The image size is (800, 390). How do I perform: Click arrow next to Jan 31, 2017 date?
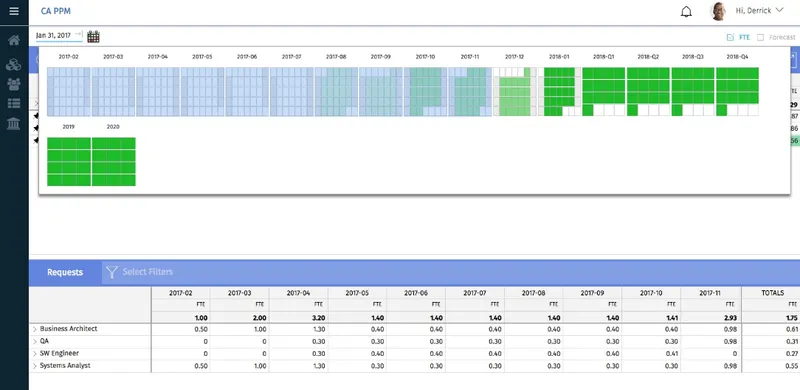(x=78, y=35)
